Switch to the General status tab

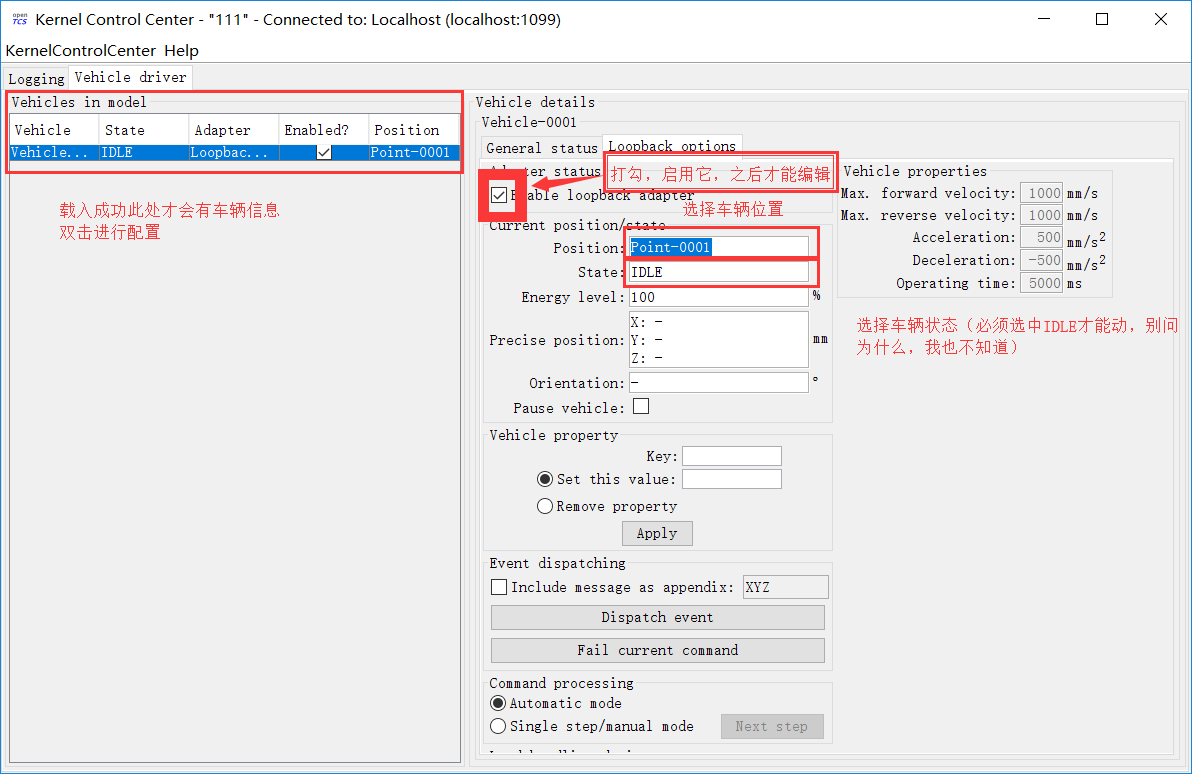(541, 146)
